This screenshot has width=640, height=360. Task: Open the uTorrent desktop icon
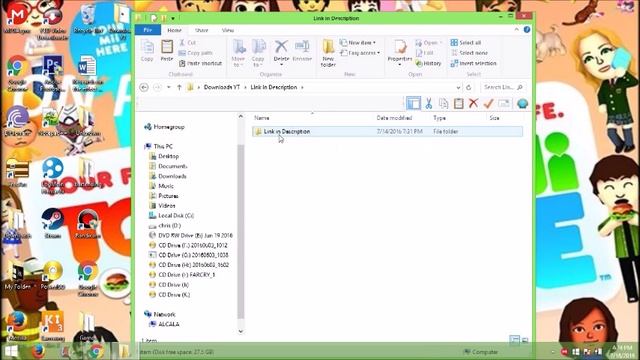[17, 121]
